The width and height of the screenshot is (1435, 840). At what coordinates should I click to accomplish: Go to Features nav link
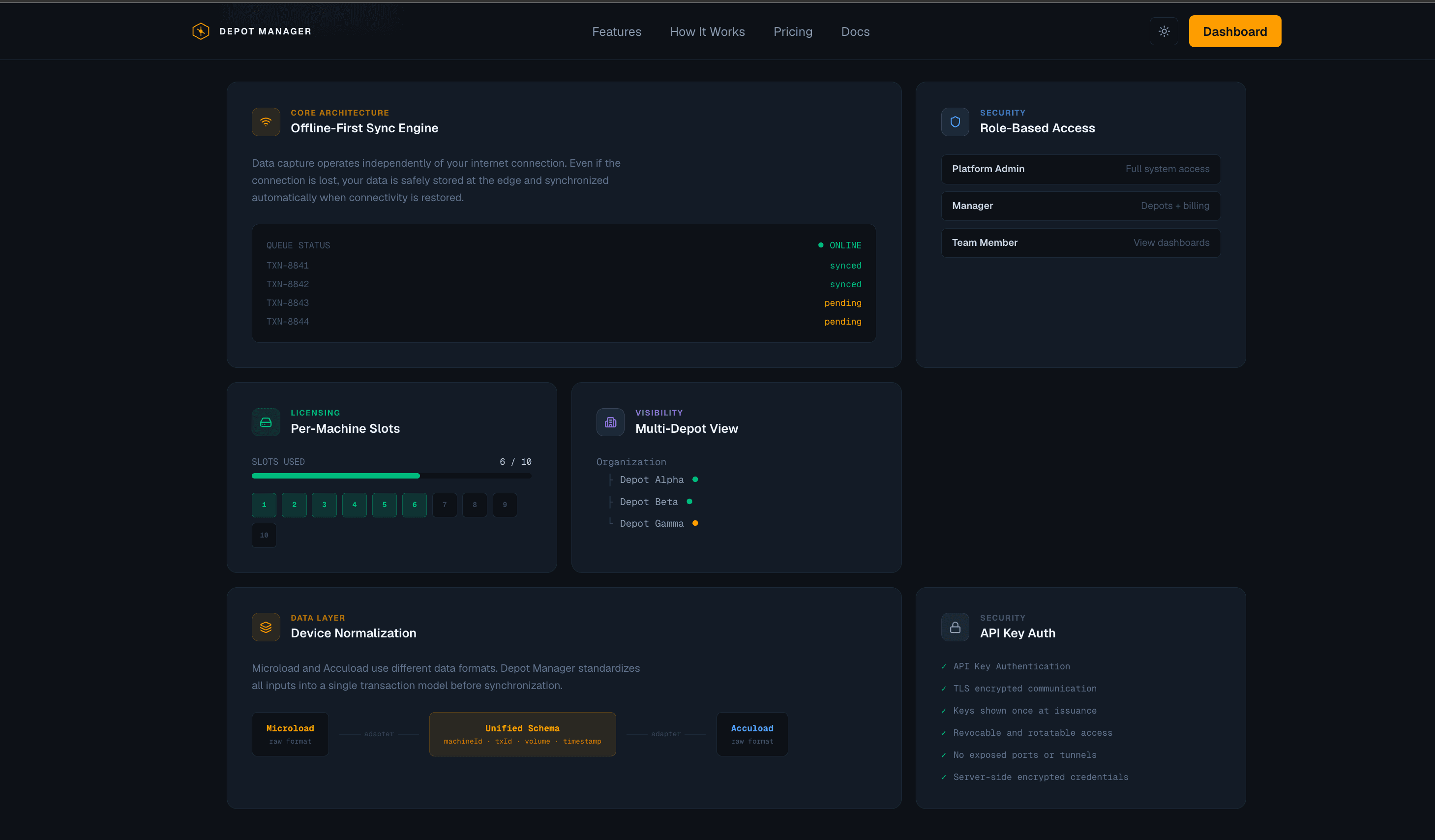click(x=616, y=32)
